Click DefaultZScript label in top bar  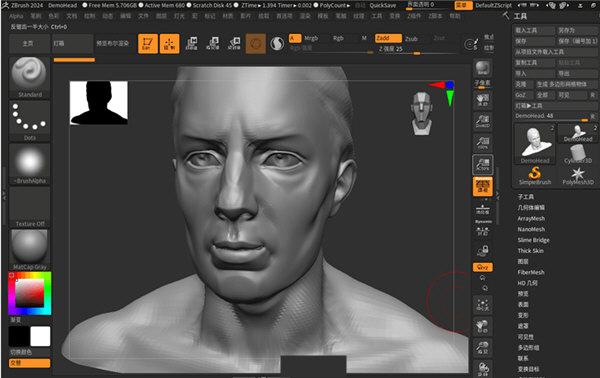click(494, 5)
